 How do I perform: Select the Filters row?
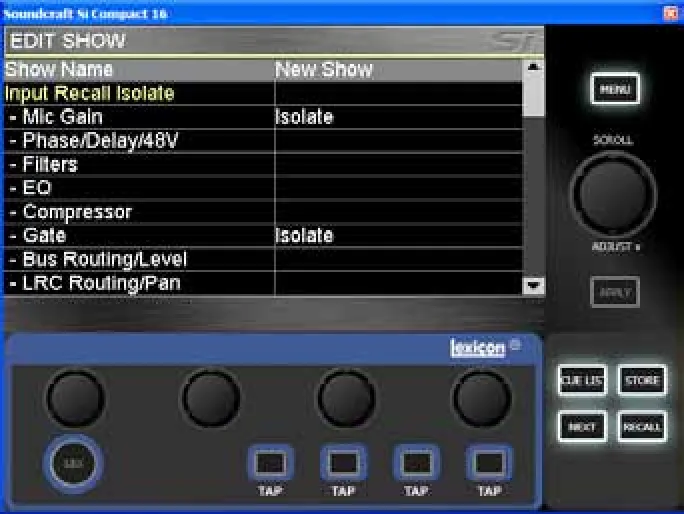coord(263,164)
